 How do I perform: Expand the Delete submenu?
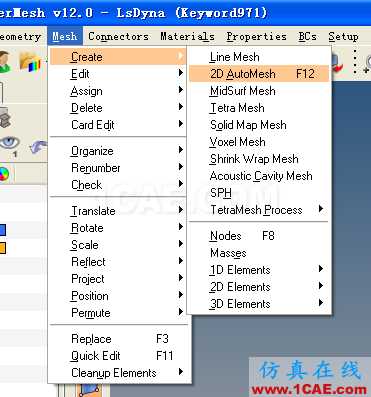point(118,108)
